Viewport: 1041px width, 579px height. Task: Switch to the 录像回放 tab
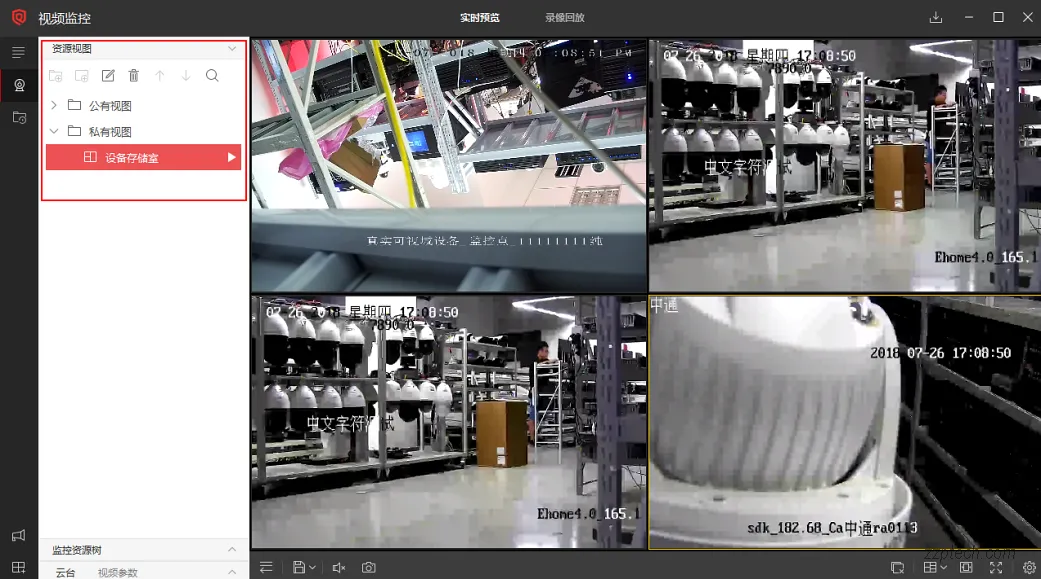tap(565, 18)
